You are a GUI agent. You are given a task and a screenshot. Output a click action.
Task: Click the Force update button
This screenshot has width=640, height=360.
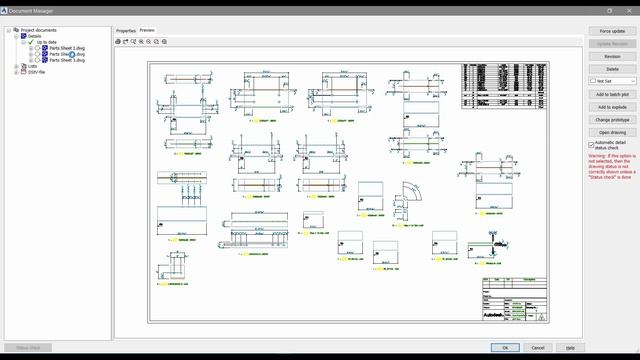(612, 31)
